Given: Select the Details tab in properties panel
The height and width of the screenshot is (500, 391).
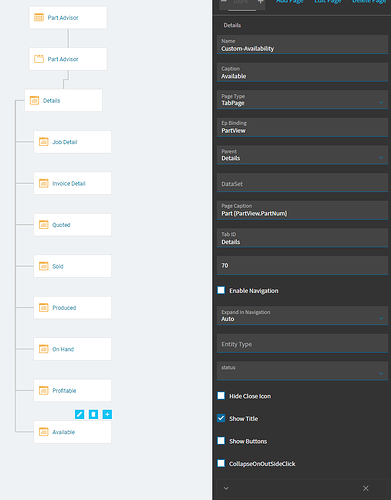Looking at the screenshot, I should point(232,25).
